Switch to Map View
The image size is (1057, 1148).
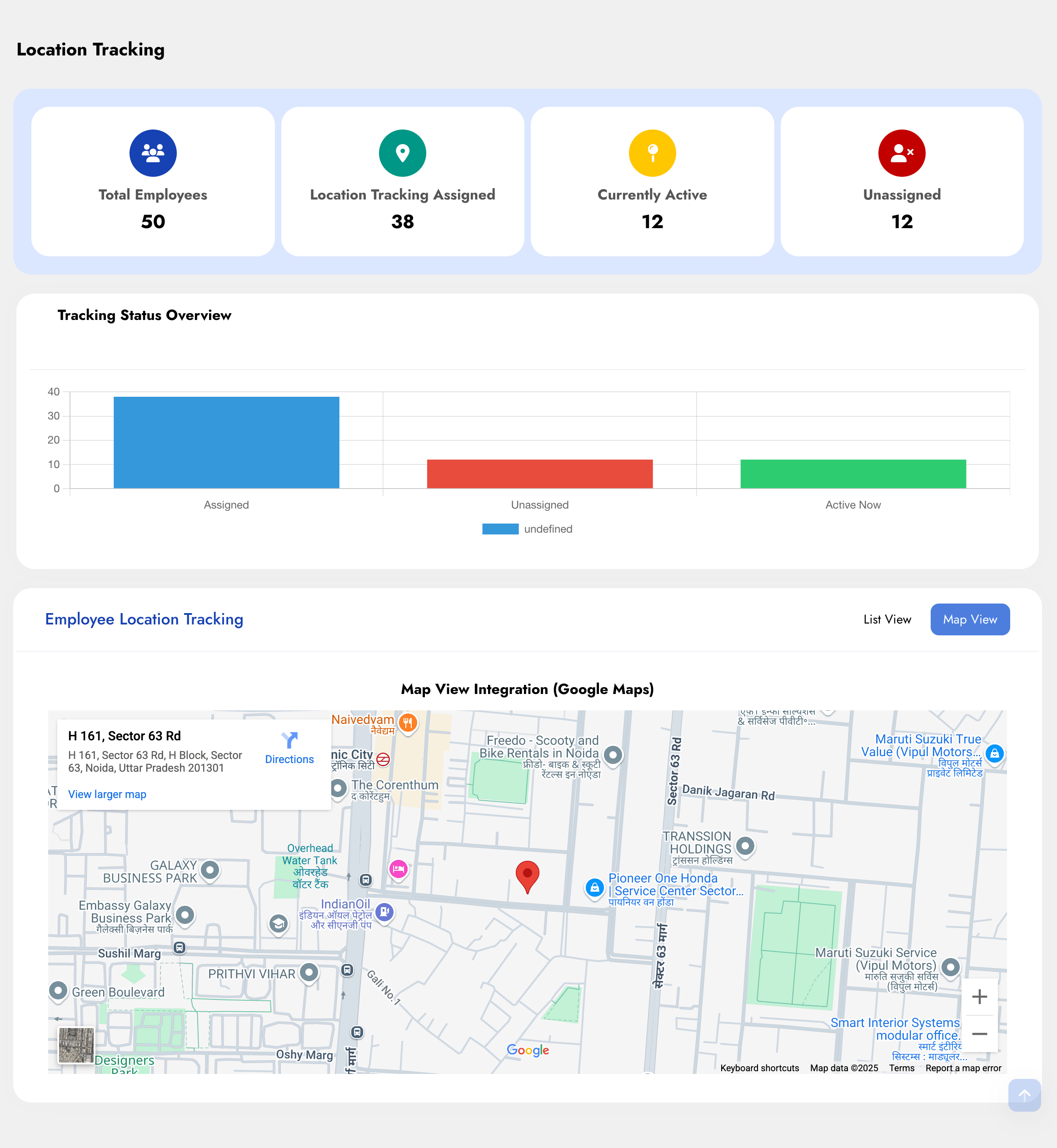[x=969, y=619]
